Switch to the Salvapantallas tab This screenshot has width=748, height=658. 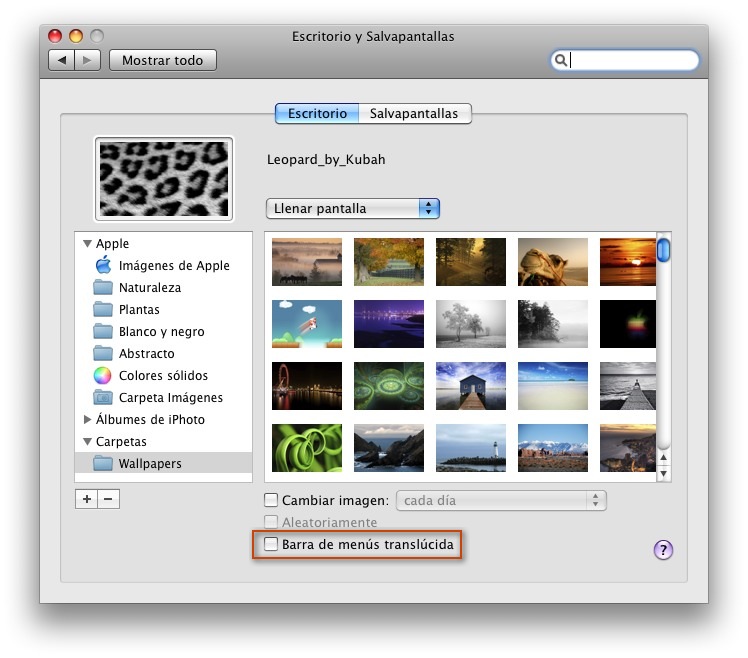coord(414,114)
